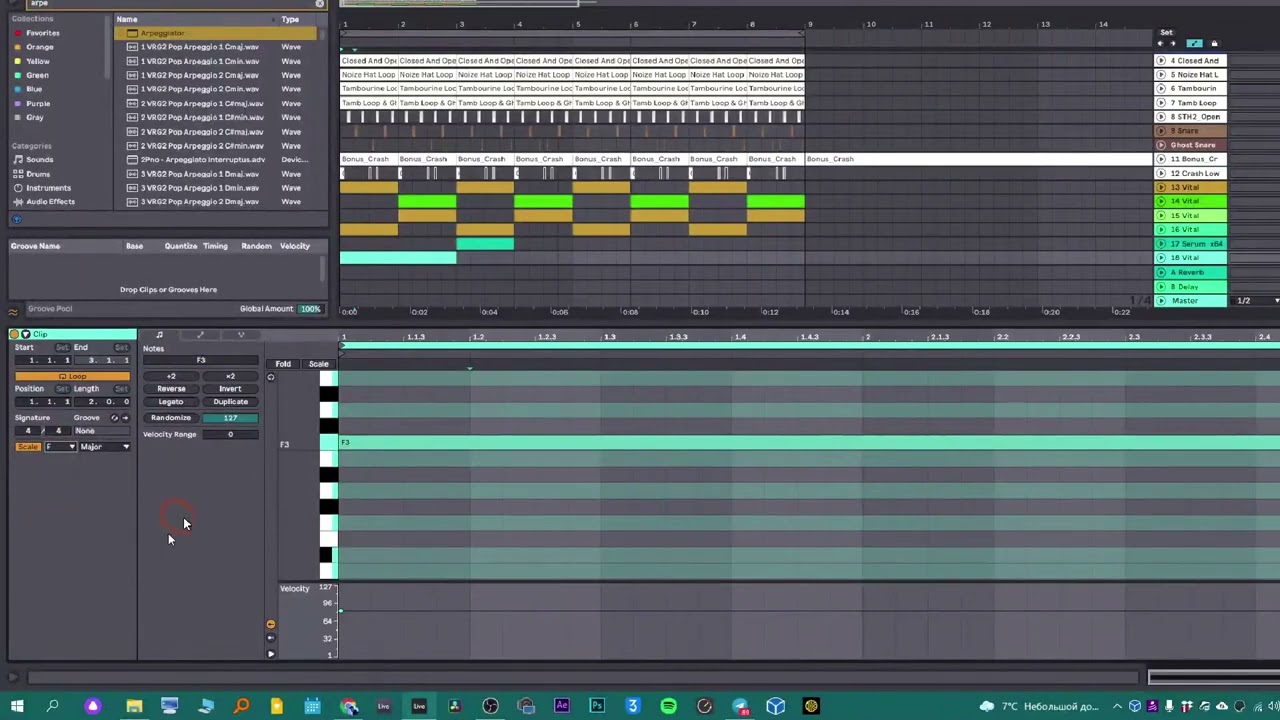Open the Note Expression tab icon
The height and width of the screenshot is (720, 1280).
coord(240,335)
